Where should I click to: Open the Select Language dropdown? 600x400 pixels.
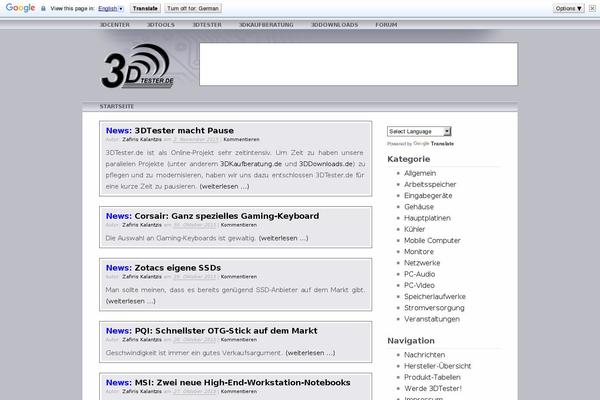(x=419, y=131)
